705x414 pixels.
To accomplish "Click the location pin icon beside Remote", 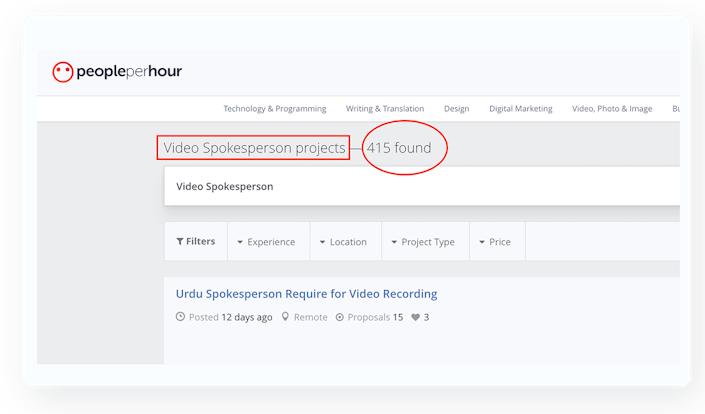I will pyautogui.click(x=285, y=316).
